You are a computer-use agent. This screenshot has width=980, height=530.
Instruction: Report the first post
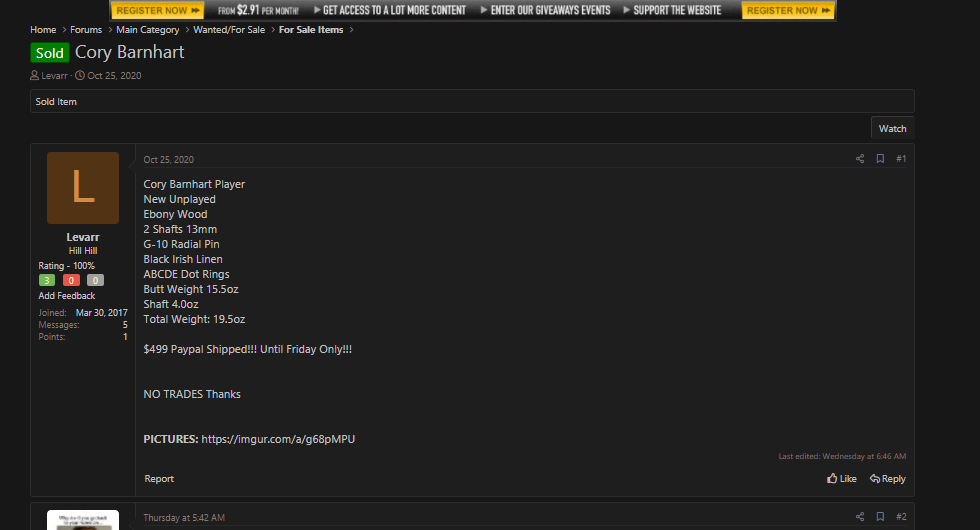(159, 479)
